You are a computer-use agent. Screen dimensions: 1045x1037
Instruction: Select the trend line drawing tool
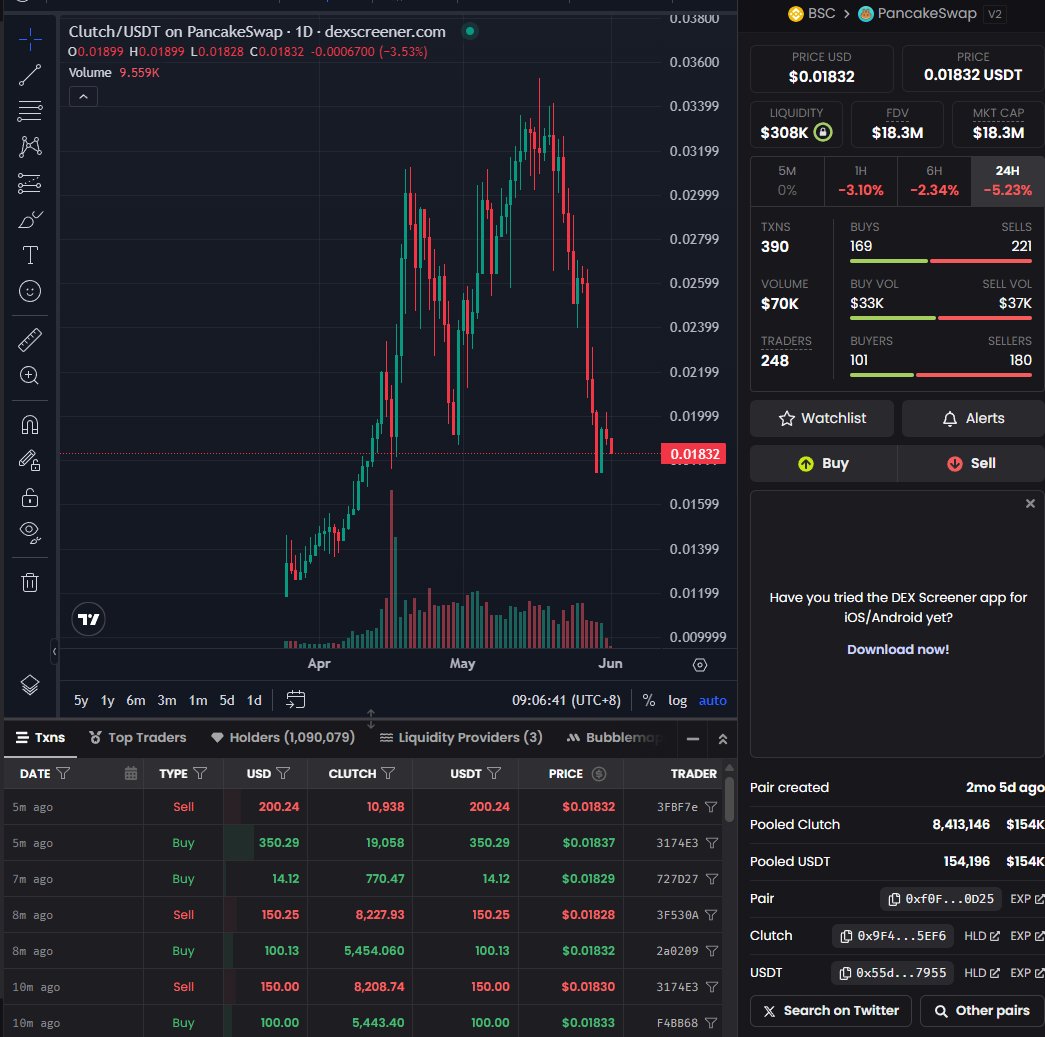pos(30,75)
